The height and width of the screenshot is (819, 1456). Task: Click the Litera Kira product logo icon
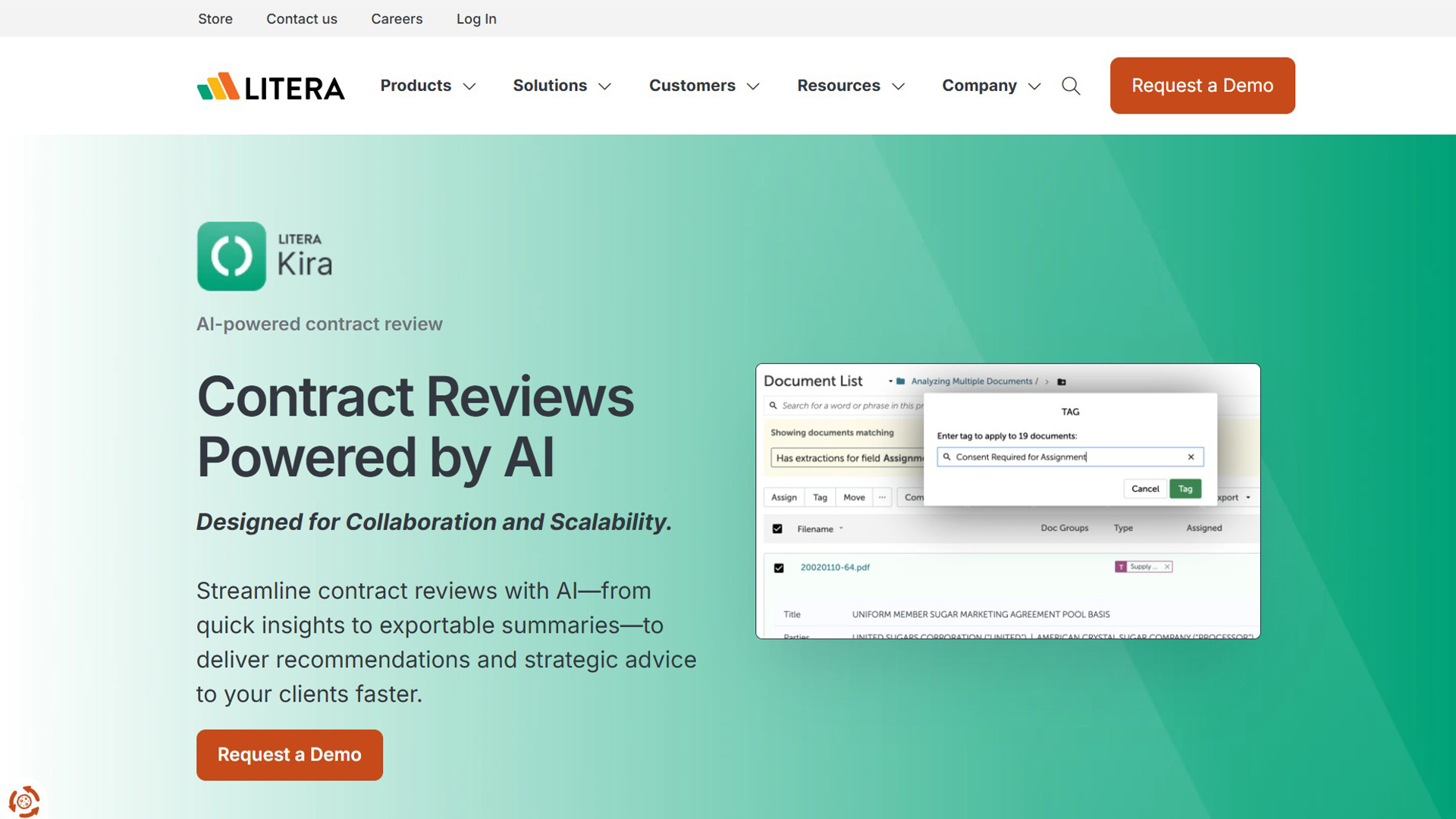coord(231,256)
